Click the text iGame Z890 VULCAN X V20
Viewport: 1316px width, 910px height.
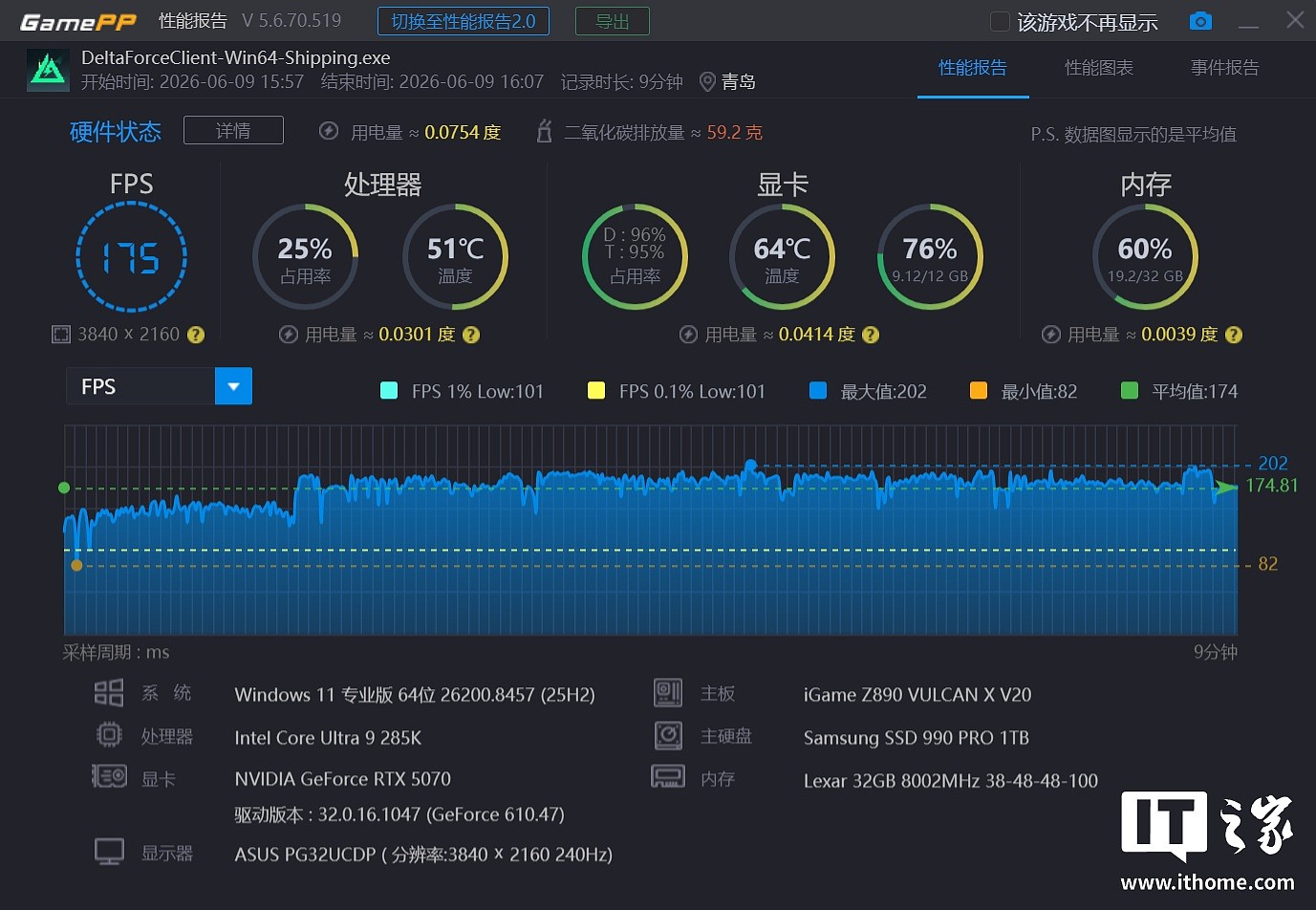pyautogui.click(x=917, y=695)
